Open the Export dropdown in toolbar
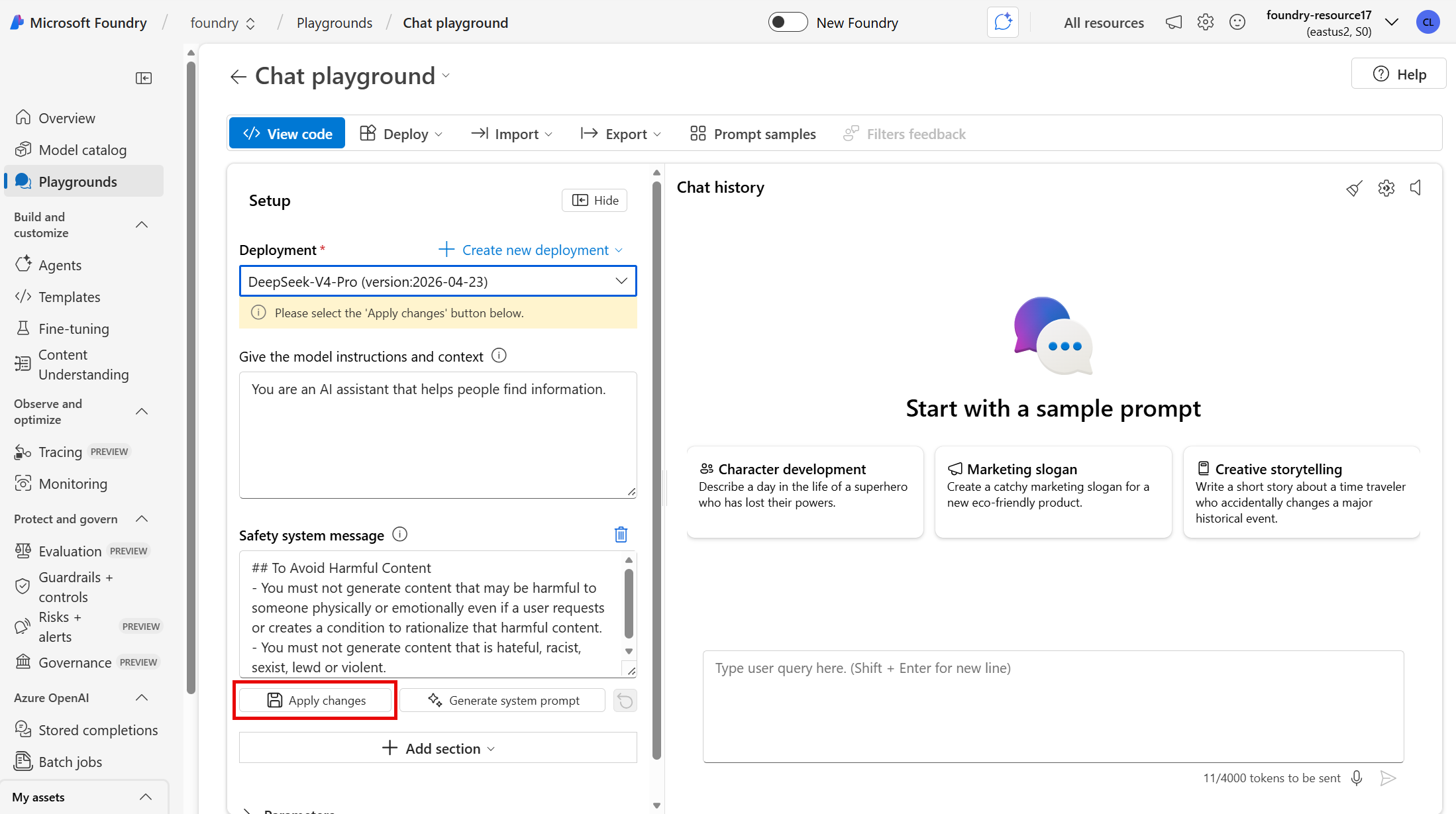1456x814 pixels. [x=621, y=134]
